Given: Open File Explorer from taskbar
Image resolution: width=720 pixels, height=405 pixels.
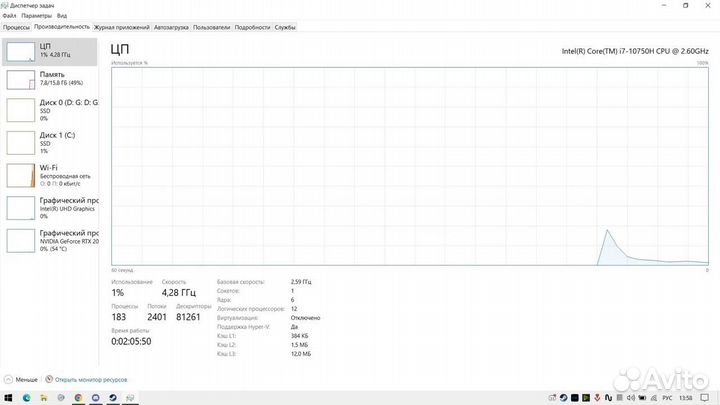Looking at the screenshot, I should point(44,398).
